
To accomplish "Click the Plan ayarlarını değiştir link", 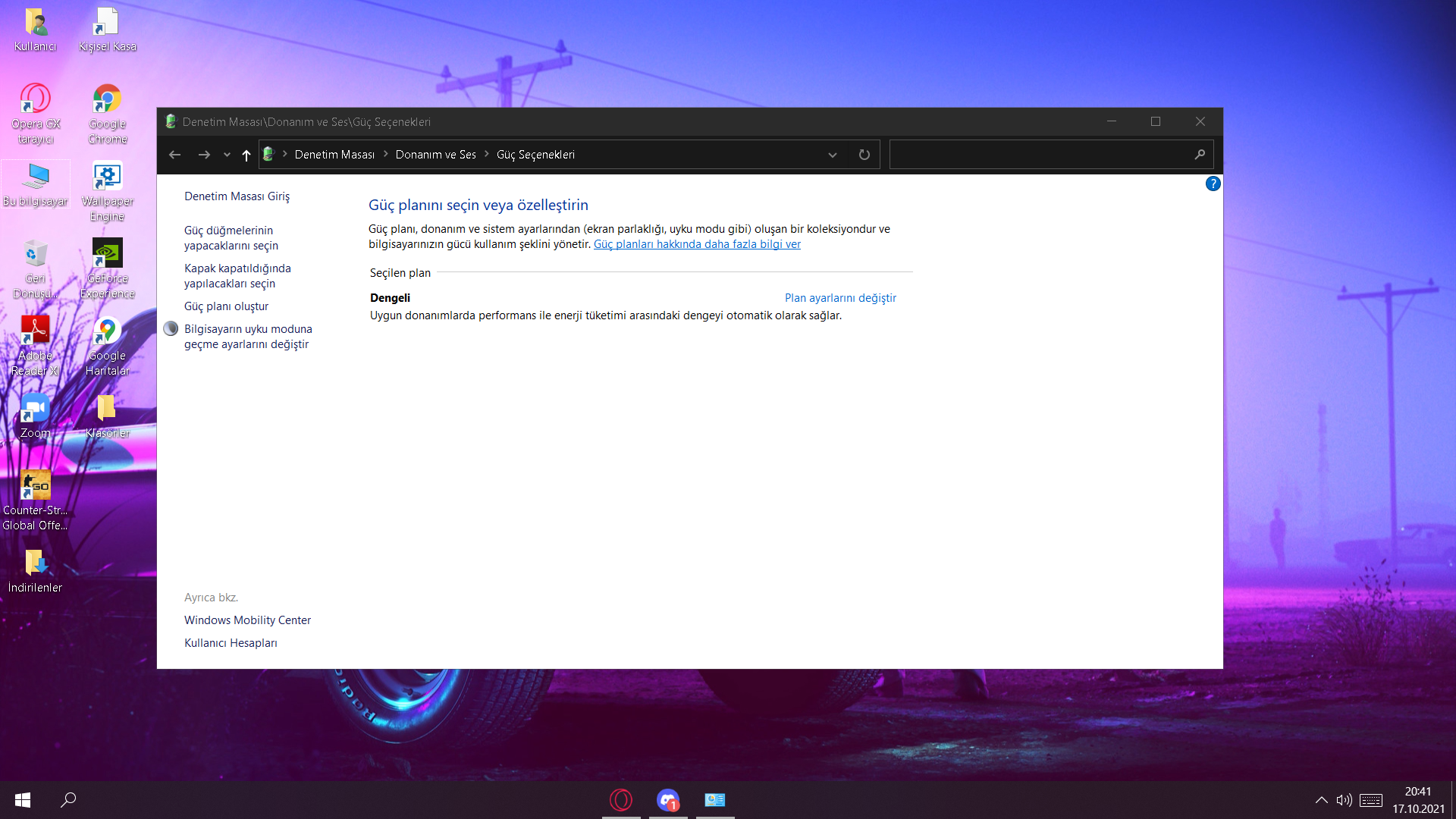I will point(840,298).
